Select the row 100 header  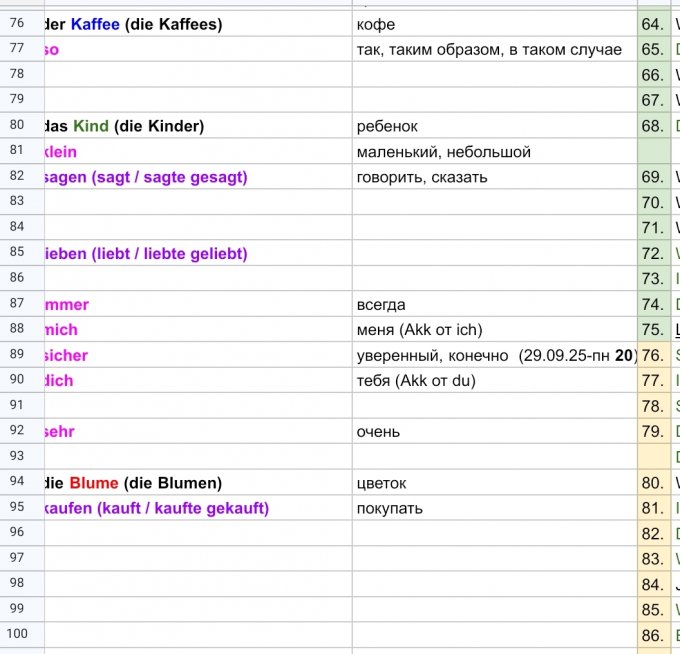[17, 633]
